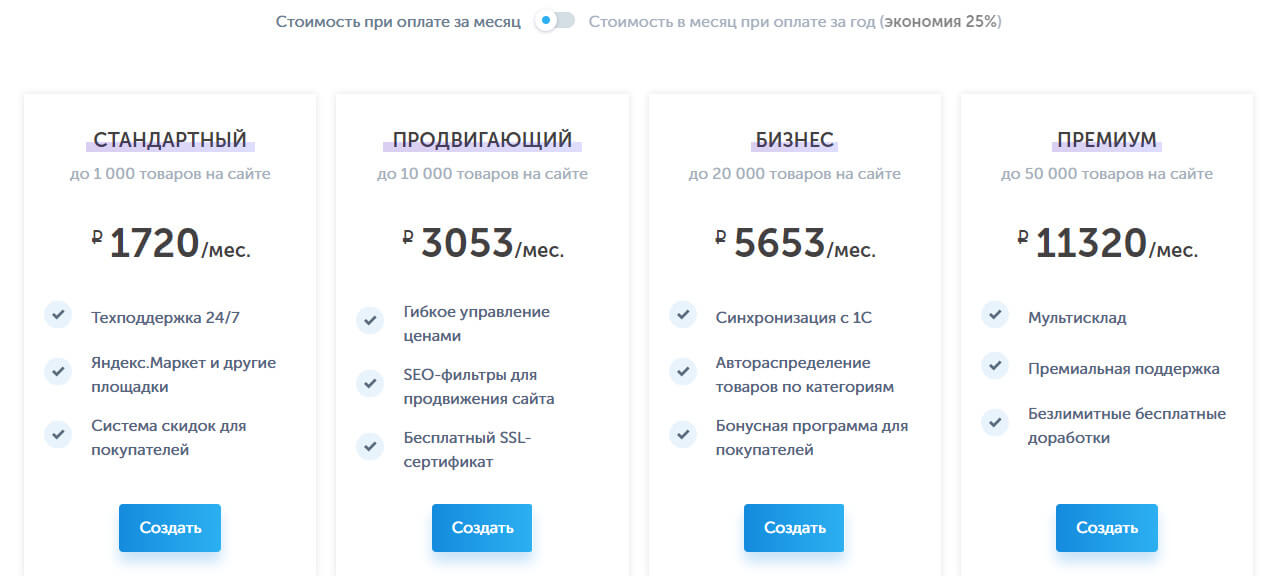Image resolution: width=1277 pixels, height=576 pixels.
Task: Select the СТАНДАРТНЫЙ plan title
Action: (169, 139)
